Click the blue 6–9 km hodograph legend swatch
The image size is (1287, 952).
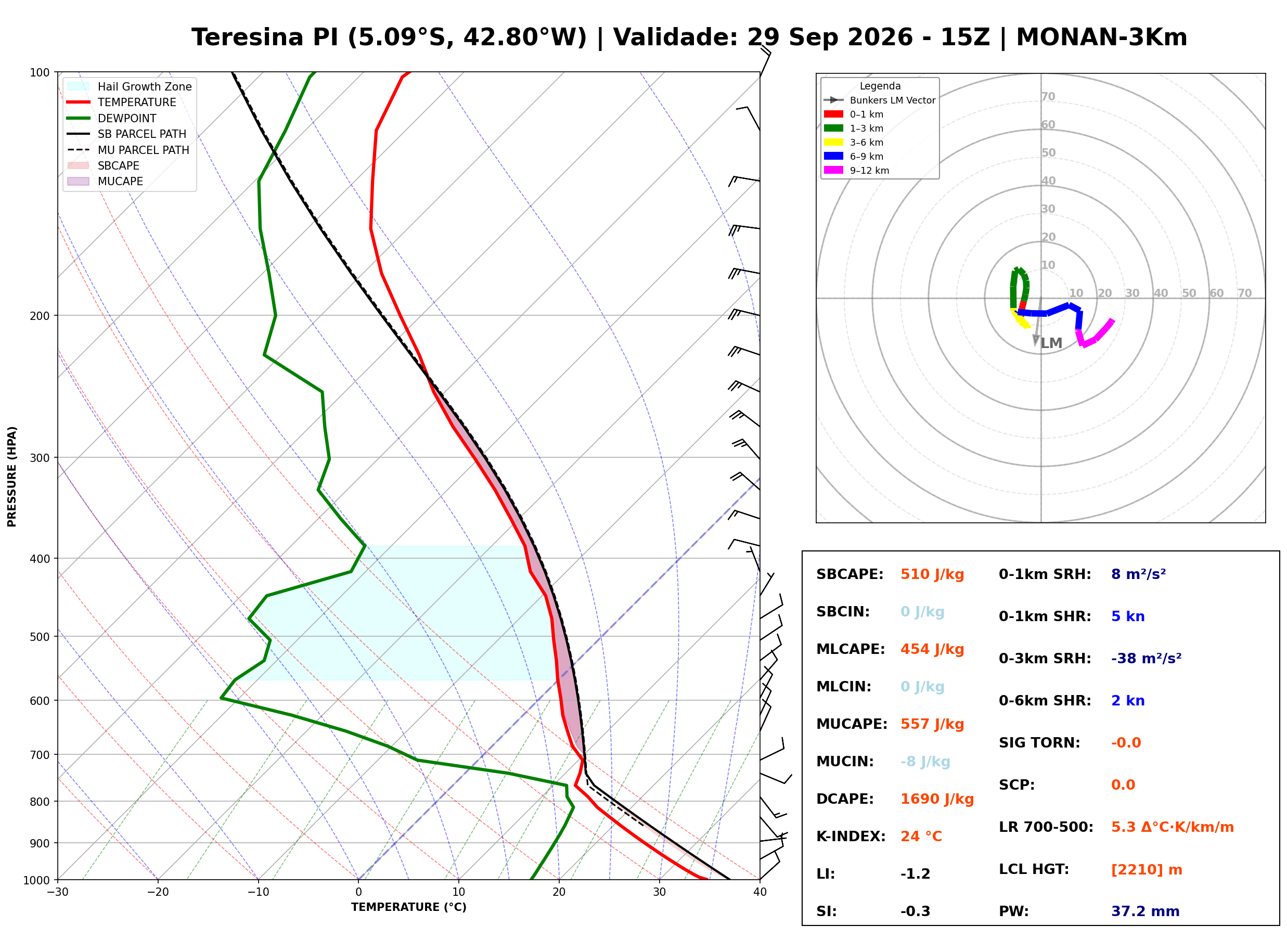pos(833,156)
